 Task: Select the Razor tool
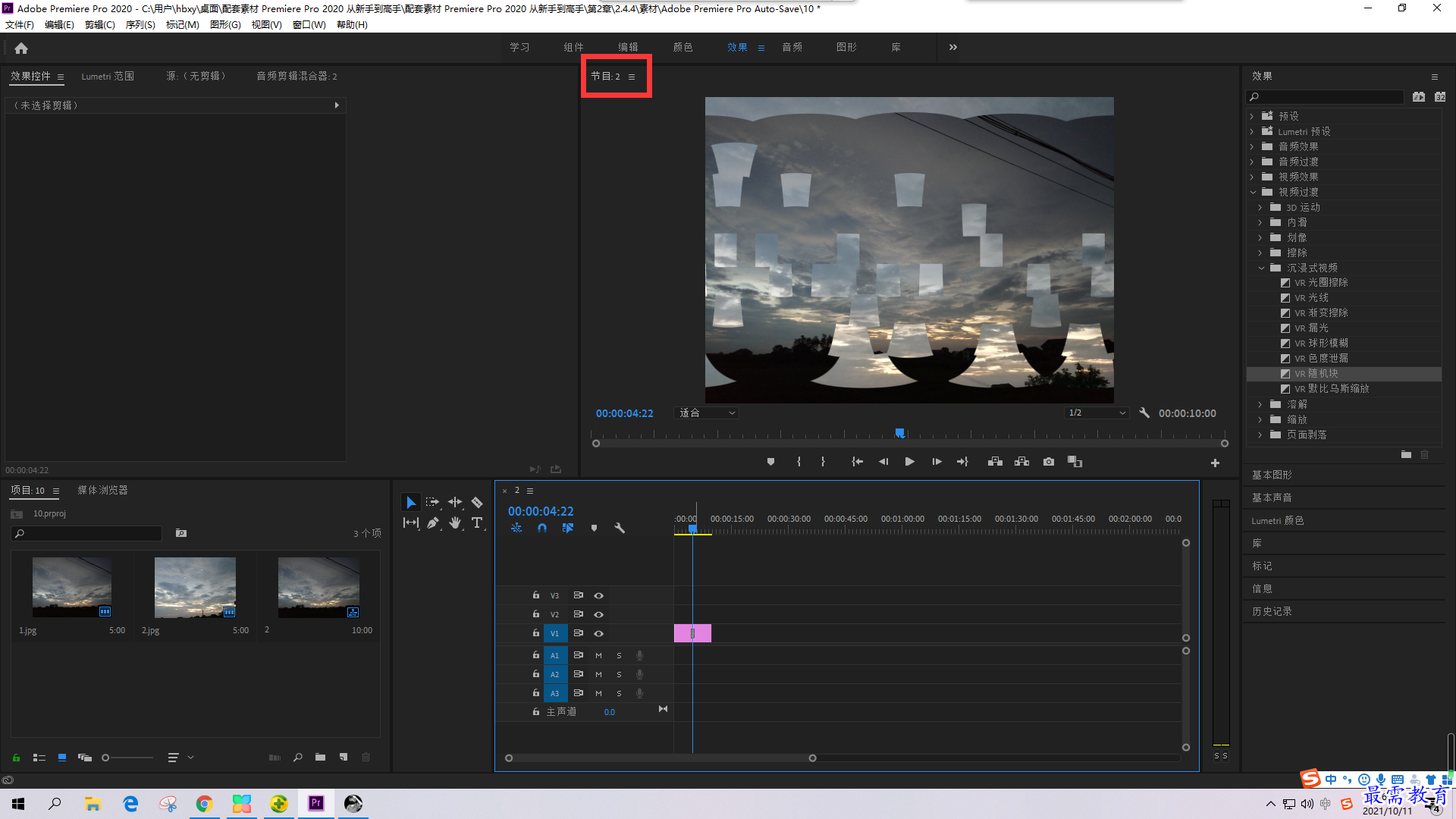pos(477,502)
